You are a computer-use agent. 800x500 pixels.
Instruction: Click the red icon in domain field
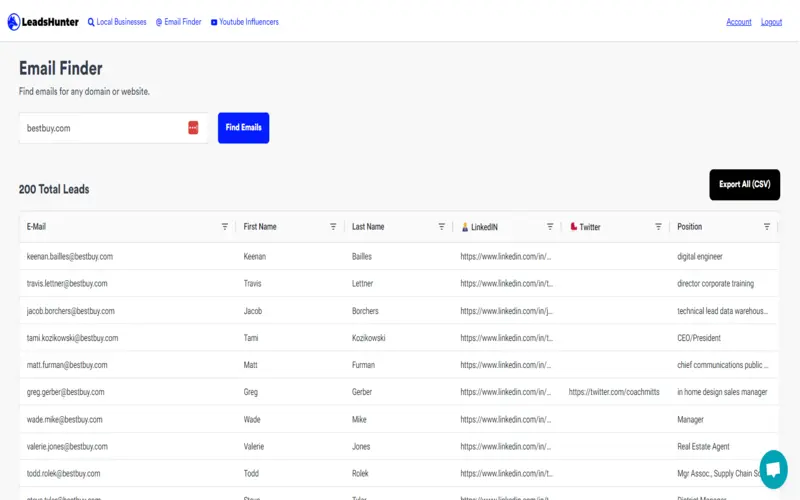(193, 128)
